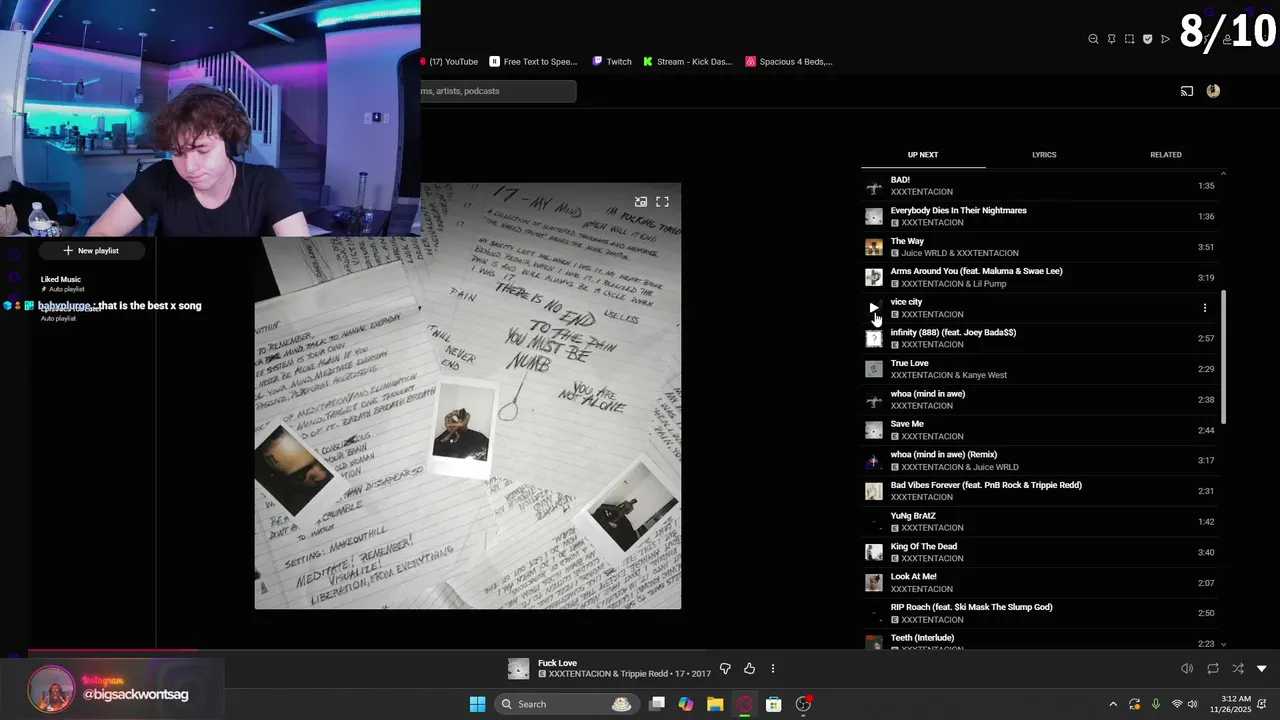Screen dimensions: 1280x720
Task: Open the Stream - Kick Dashboard bookmark
Action: point(688,62)
